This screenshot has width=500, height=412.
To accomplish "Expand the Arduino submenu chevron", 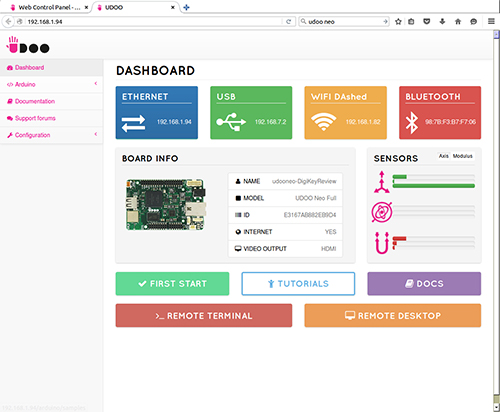I will click(96, 83).
